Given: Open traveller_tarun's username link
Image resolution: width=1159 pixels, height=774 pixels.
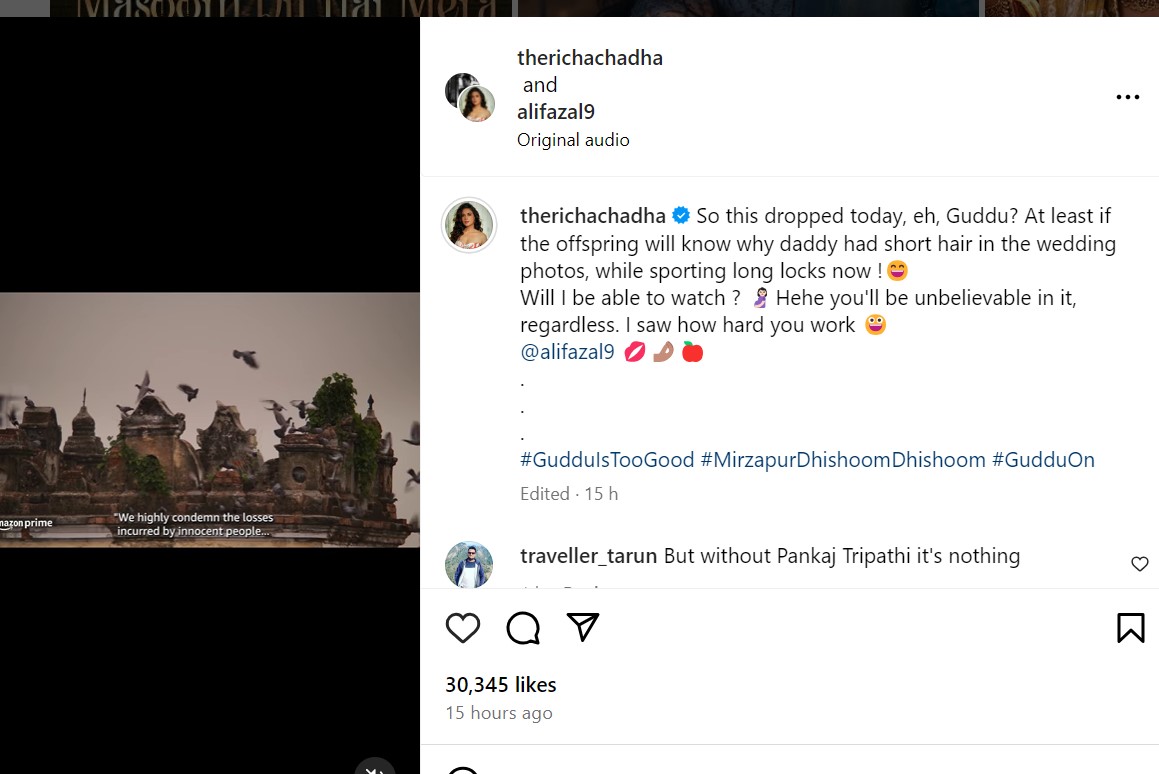Looking at the screenshot, I should click(x=588, y=556).
